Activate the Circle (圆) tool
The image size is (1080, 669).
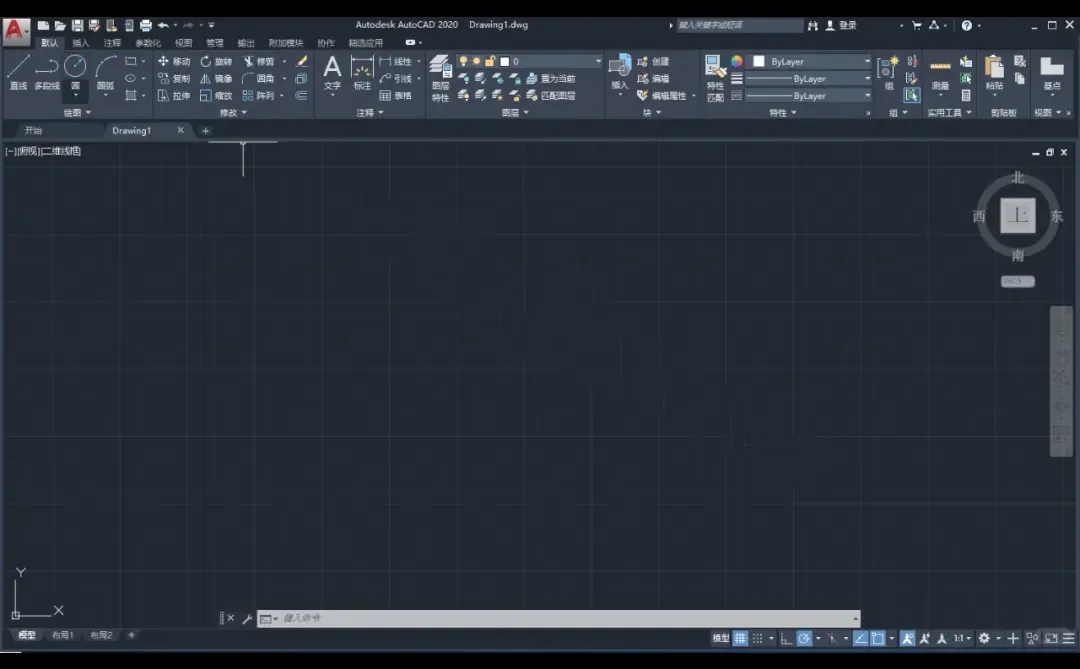[x=75, y=68]
